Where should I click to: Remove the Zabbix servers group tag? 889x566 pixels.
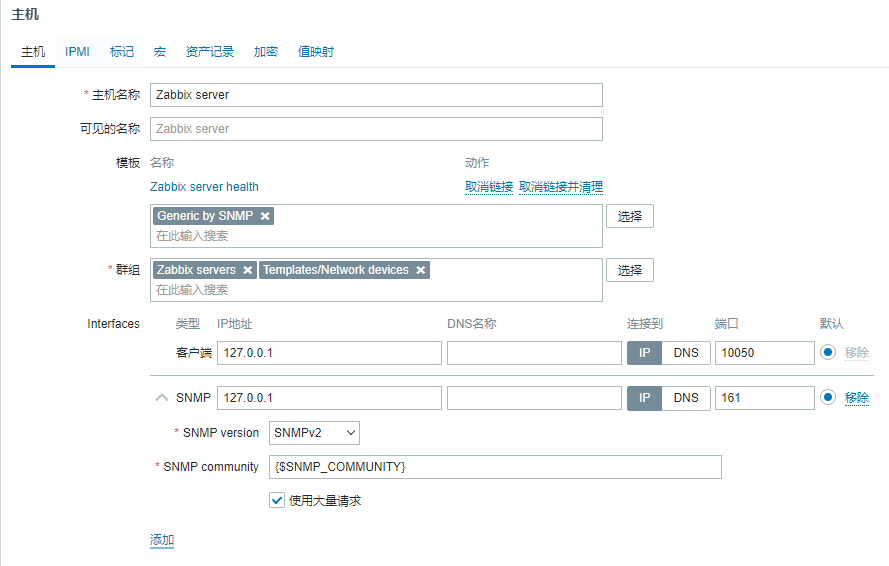248,270
